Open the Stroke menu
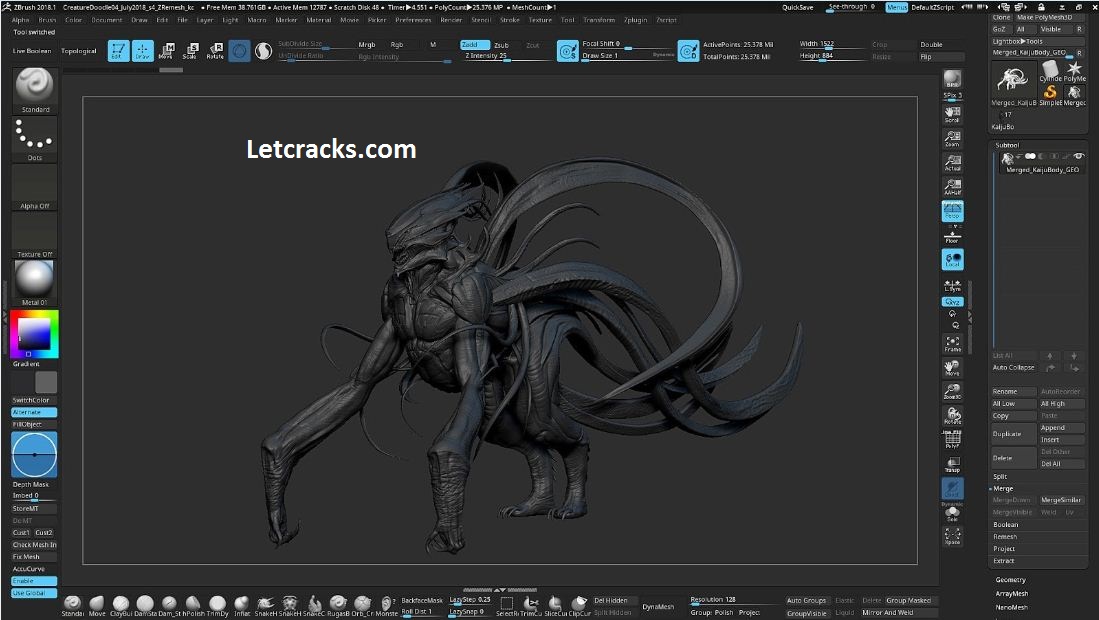The image size is (1099, 620). pos(510,20)
